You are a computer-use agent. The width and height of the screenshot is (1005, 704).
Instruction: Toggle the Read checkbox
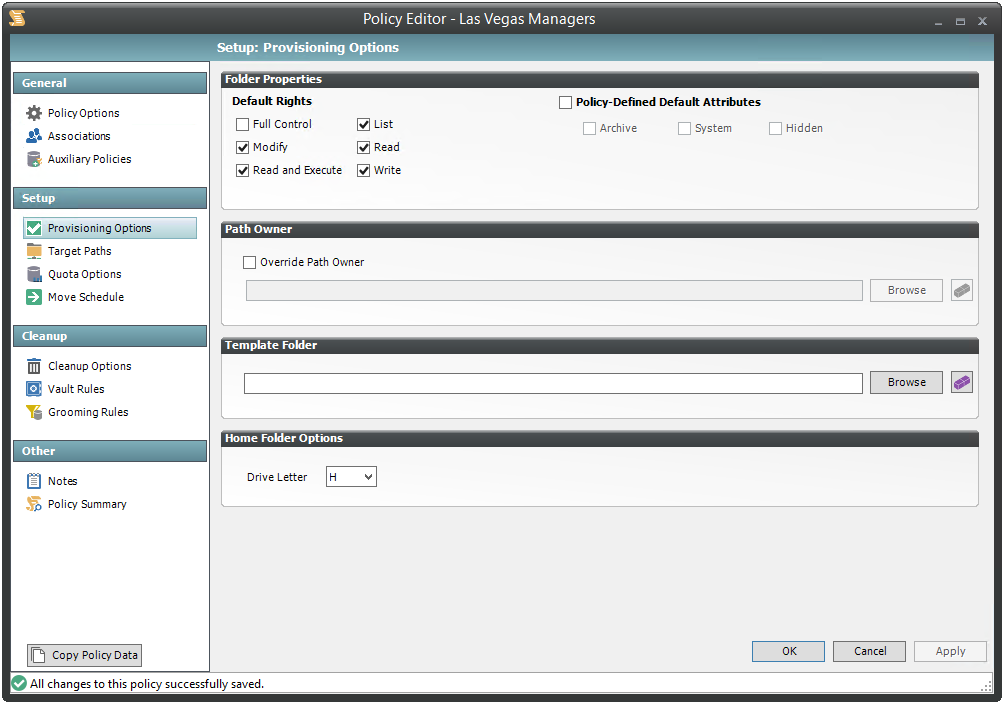[x=363, y=147]
